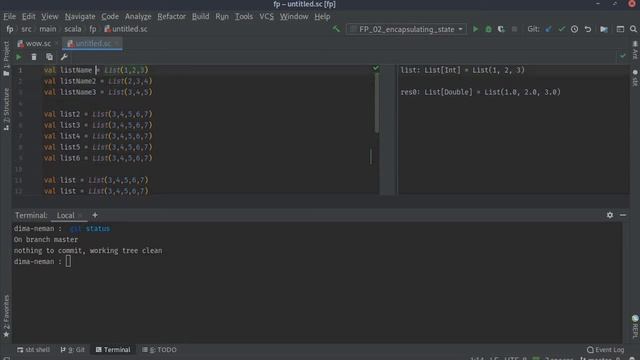This screenshot has width=640, height=360.
Task: Open the Favorites tool window sidebar
Action: click(6, 316)
